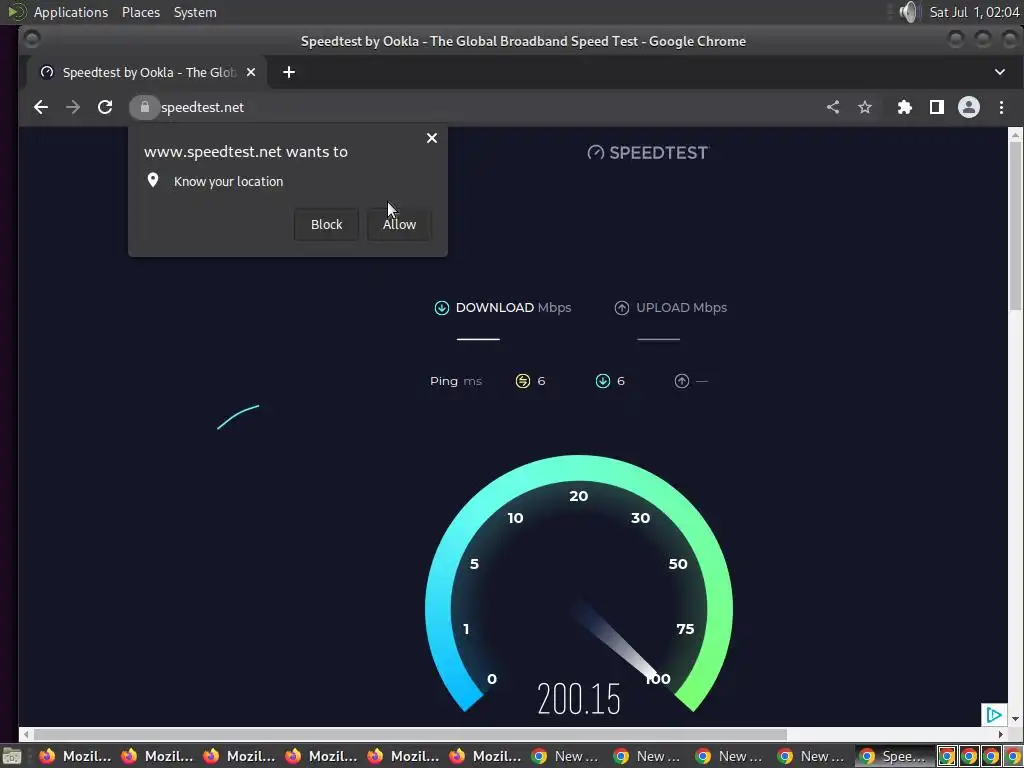Click scrollbar down arrow
Image resolution: width=1024 pixels, height=768 pixels.
[1015, 719]
